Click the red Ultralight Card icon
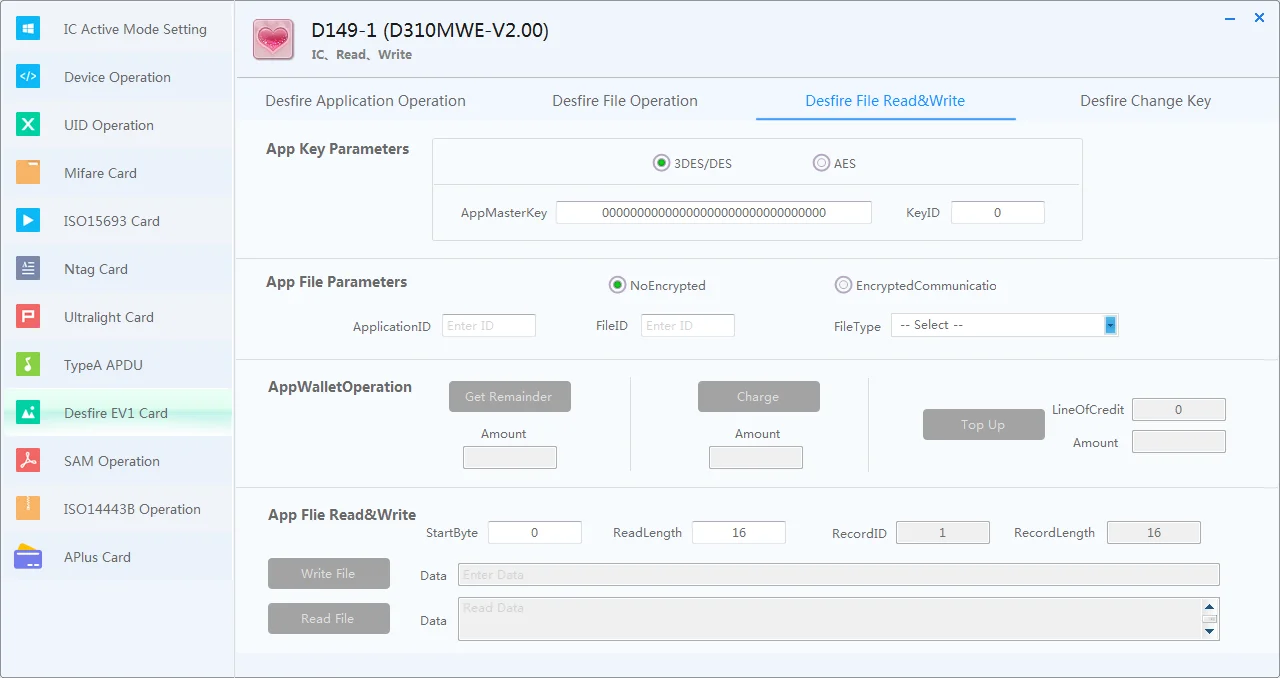The height and width of the screenshot is (678, 1280). pyautogui.click(x=28, y=317)
